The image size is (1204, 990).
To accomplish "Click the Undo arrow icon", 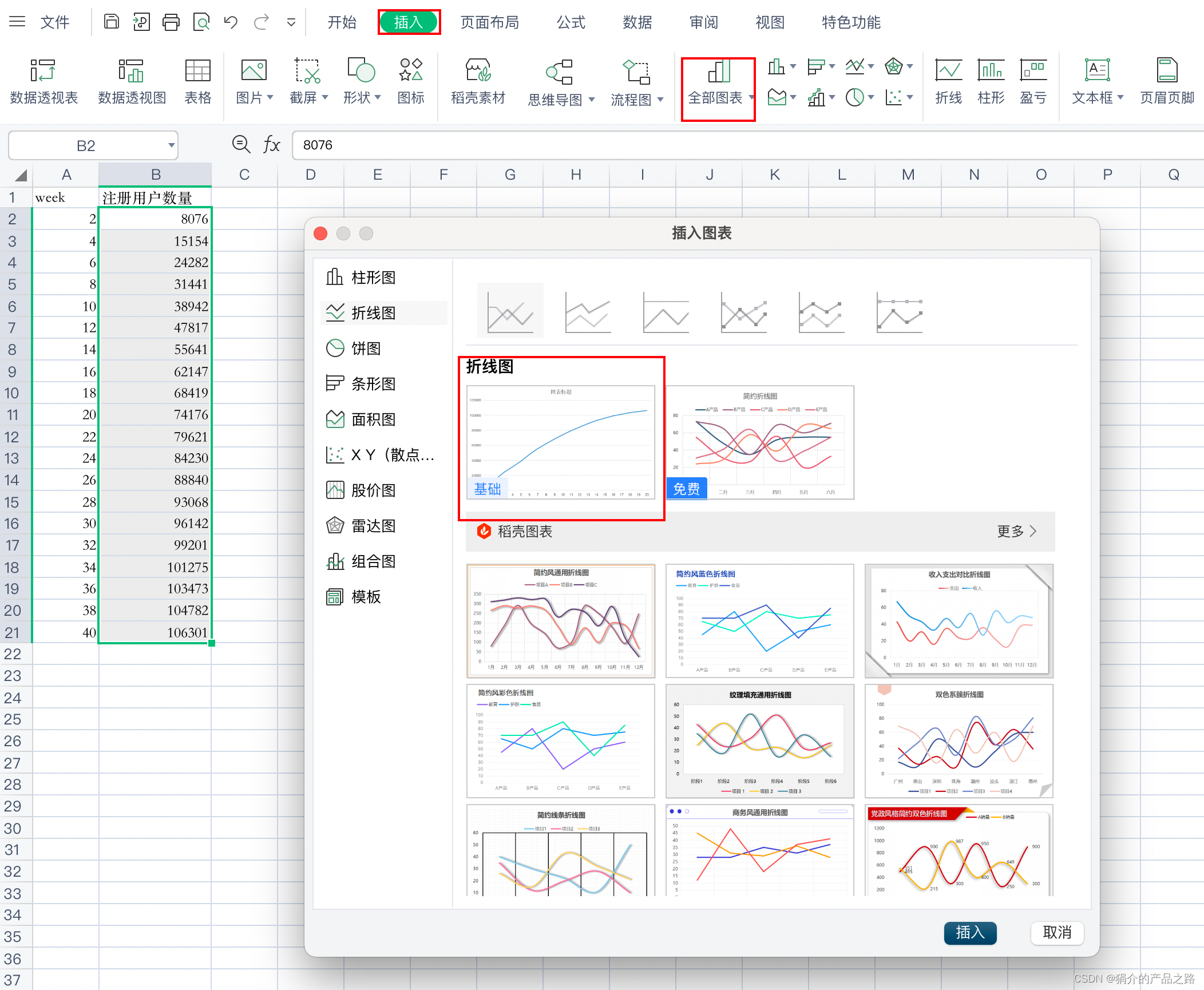I will 231,22.
